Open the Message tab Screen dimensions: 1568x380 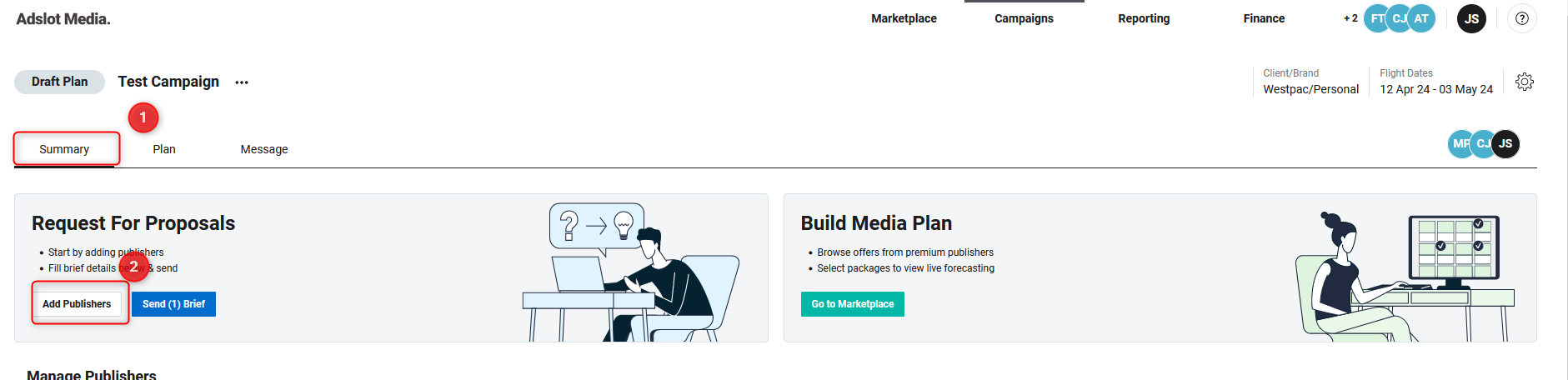264,149
